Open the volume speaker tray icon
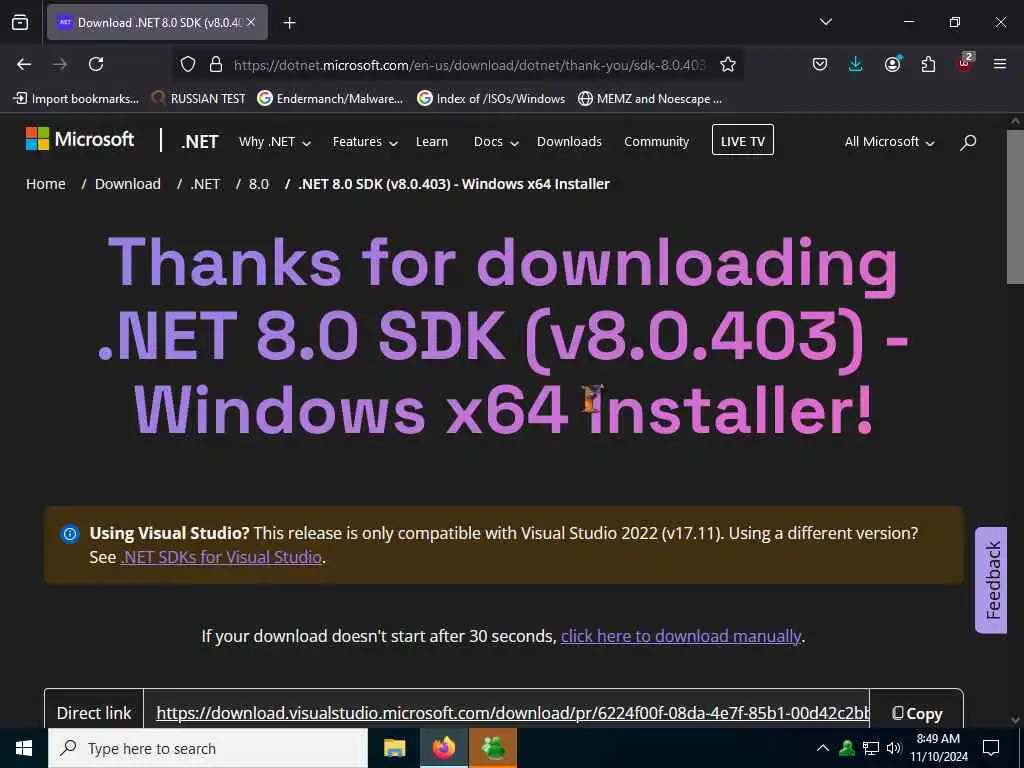The width and height of the screenshot is (1024, 768). pyautogui.click(x=893, y=748)
